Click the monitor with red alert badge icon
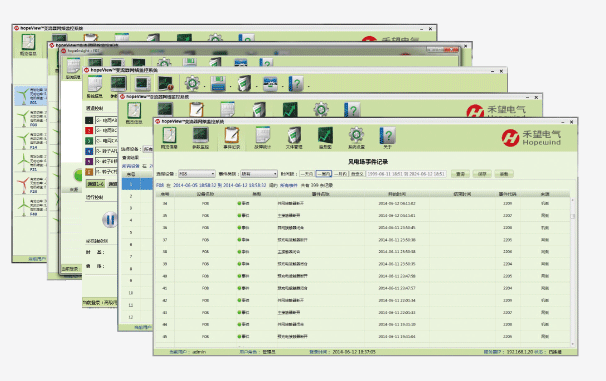 [x=166, y=84]
